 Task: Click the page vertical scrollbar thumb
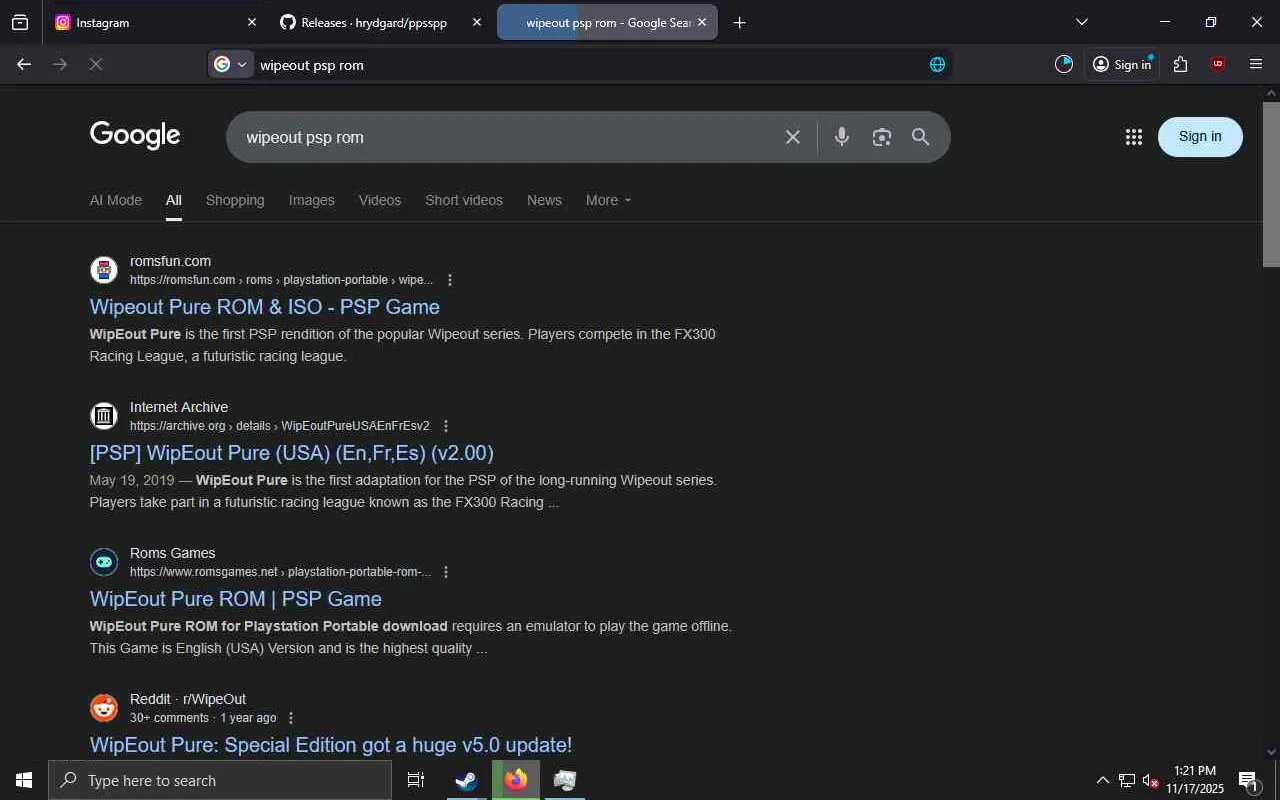1271,183
